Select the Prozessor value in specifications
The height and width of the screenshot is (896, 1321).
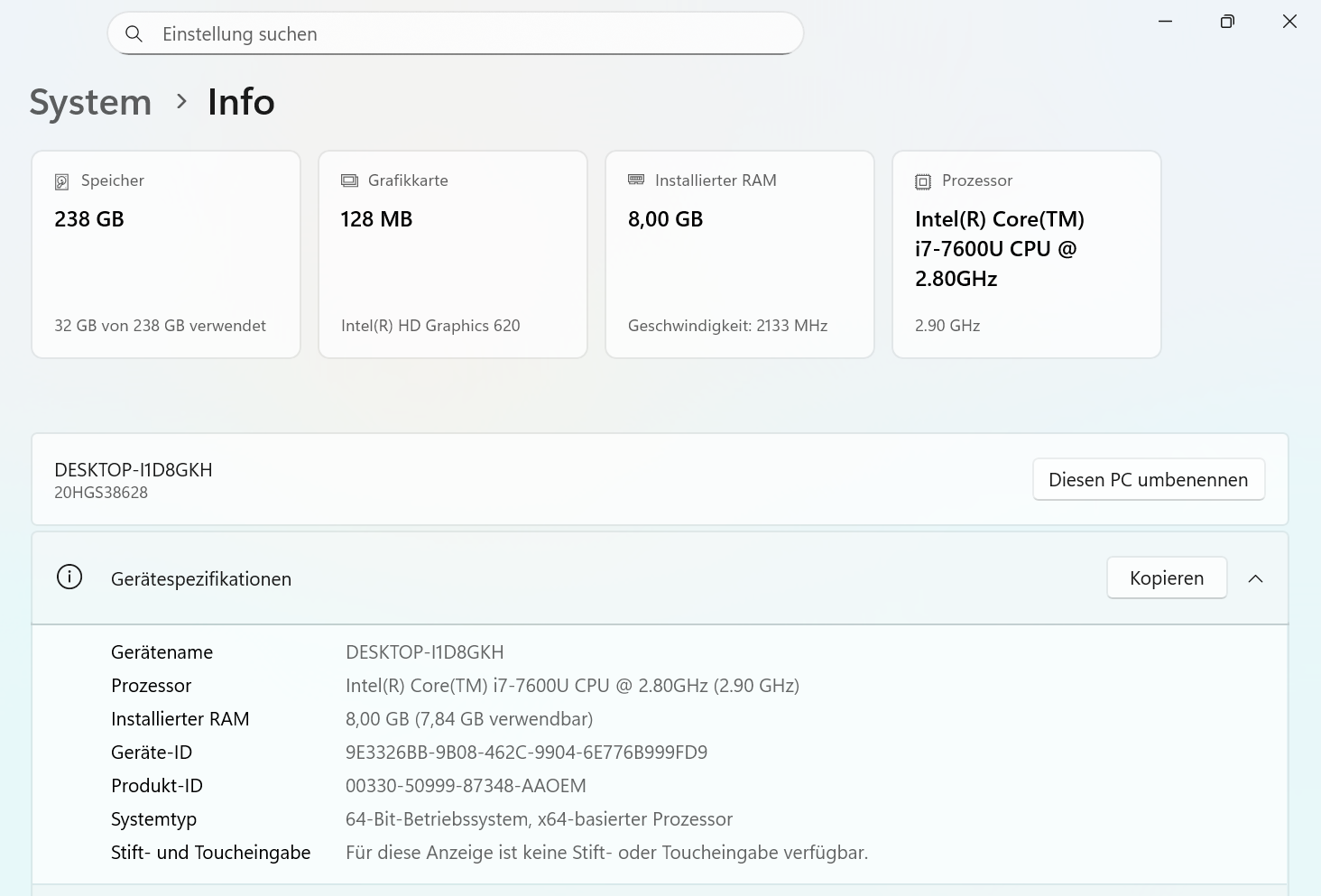[572, 686]
